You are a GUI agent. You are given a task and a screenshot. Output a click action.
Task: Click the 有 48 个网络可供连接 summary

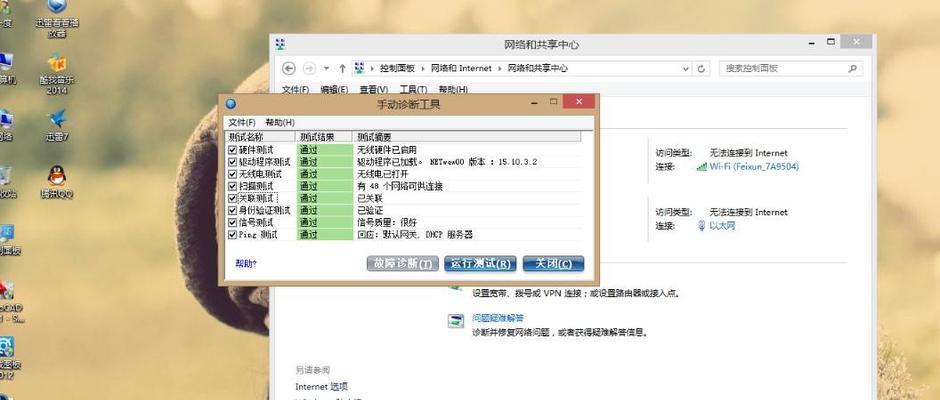[x=400, y=187]
